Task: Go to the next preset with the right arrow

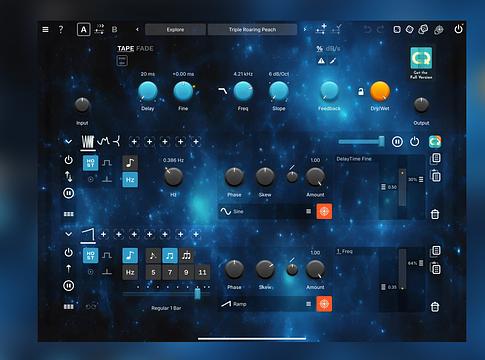Action: coord(305,29)
